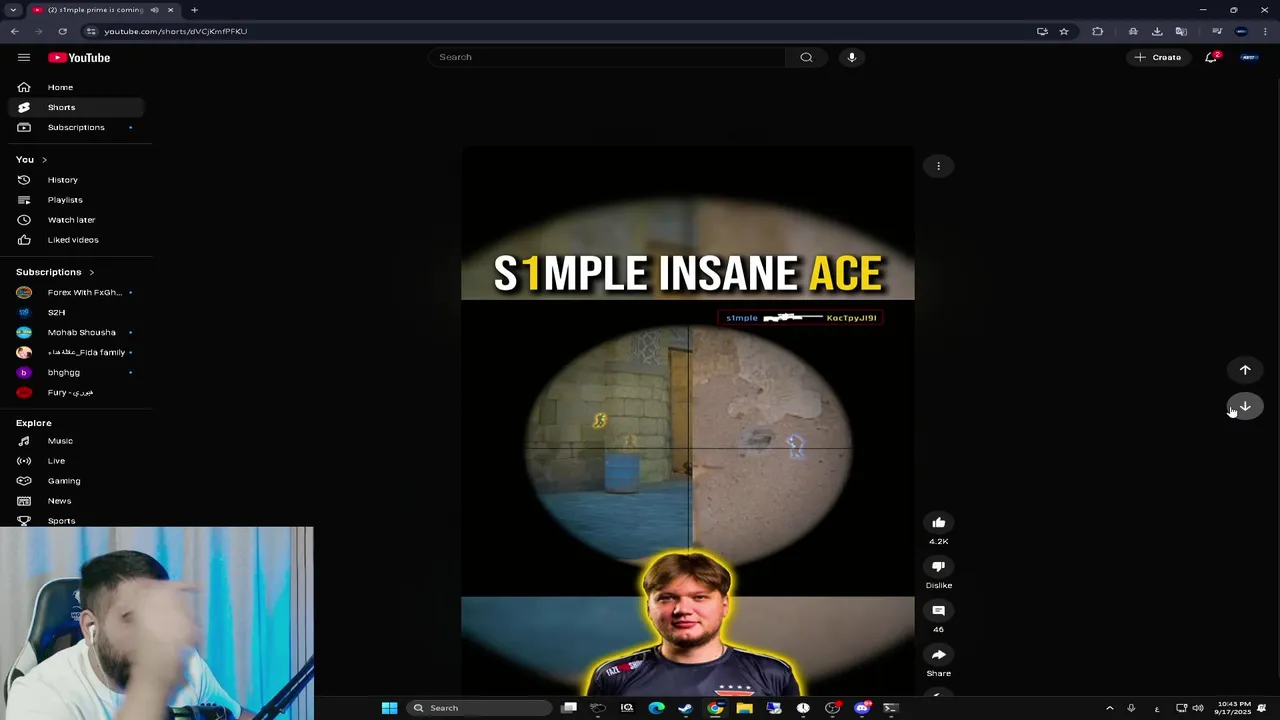Open watch History

[76, 180]
